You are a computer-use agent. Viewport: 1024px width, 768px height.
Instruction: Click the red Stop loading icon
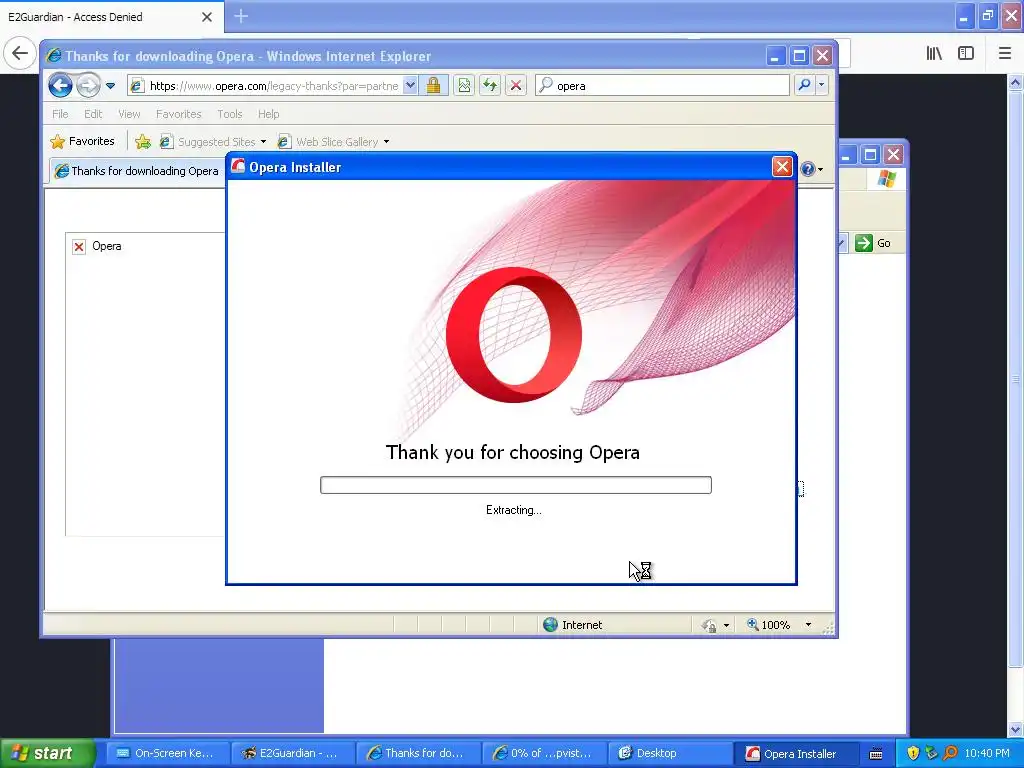(x=516, y=86)
